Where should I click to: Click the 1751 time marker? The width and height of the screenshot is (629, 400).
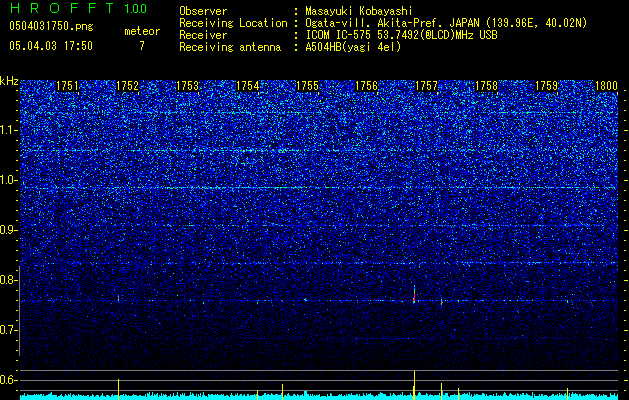click(67, 86)
